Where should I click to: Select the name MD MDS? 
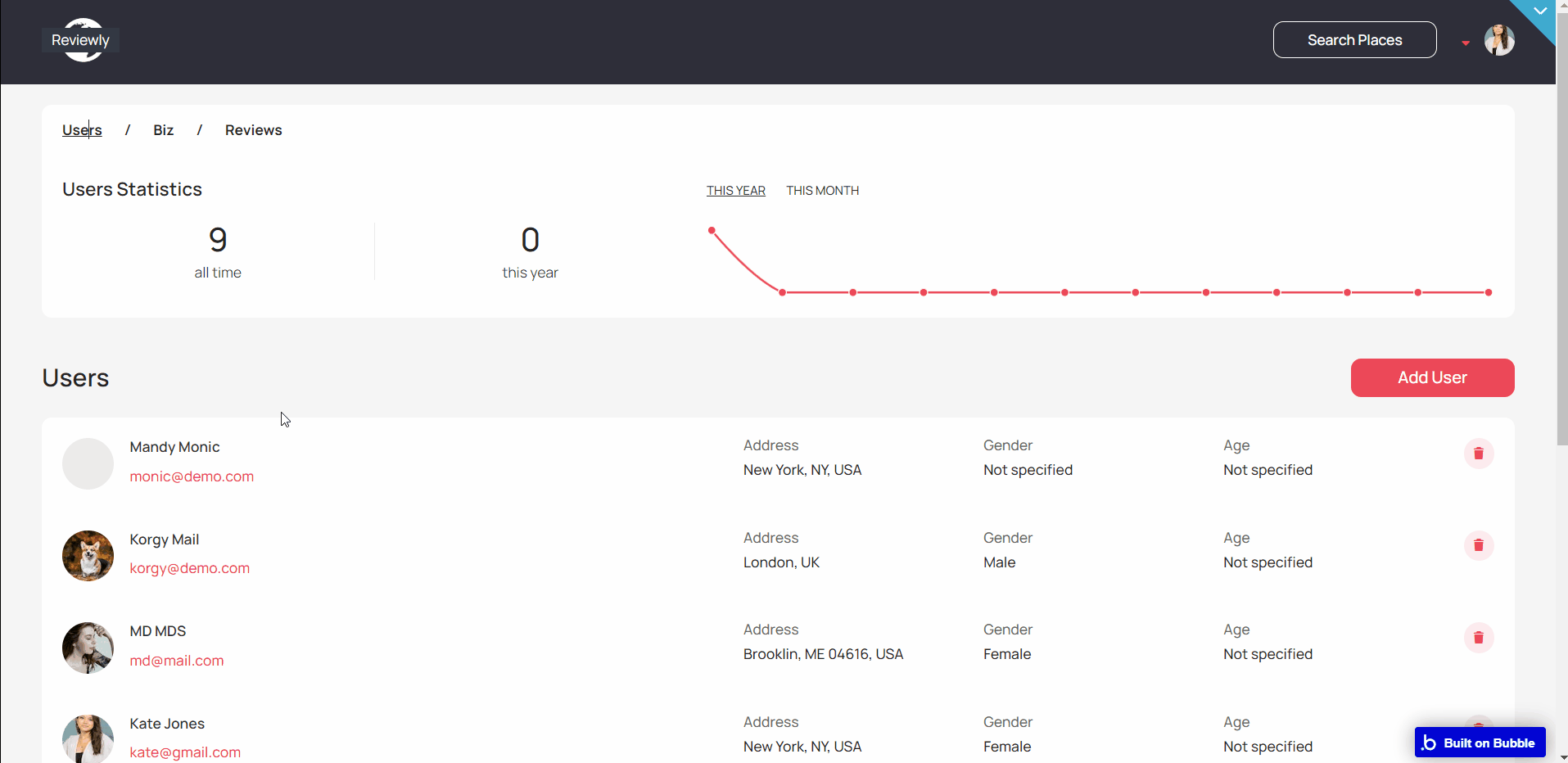pyautogui.click(x=158, y=631)
